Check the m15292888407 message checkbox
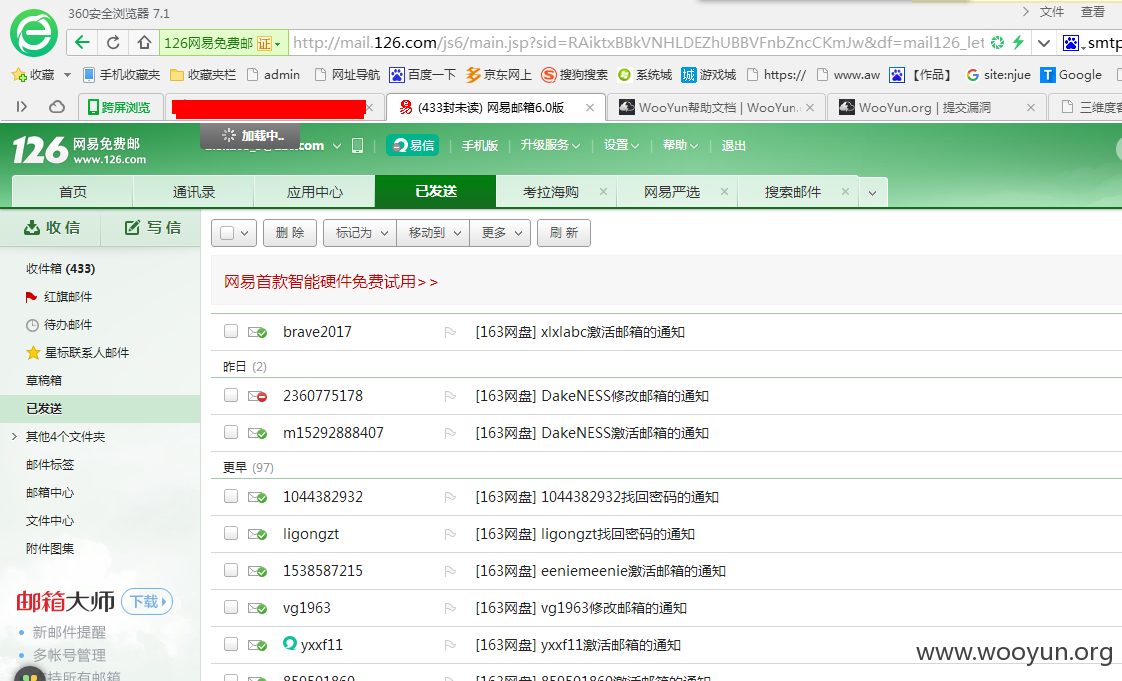Image resolution: width=1122 pixels, height=681 pixels. [x=230, y=432]
